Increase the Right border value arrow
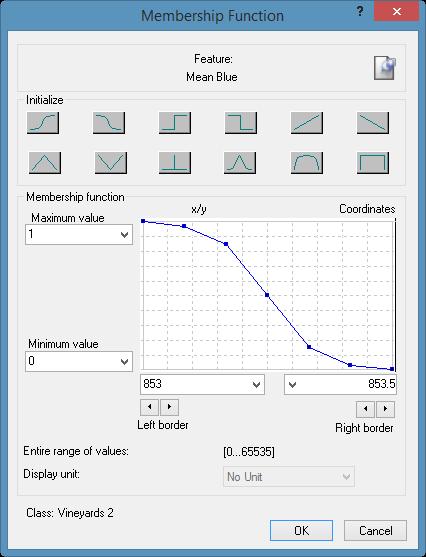426x557 pixels. (x=385, y=409)
